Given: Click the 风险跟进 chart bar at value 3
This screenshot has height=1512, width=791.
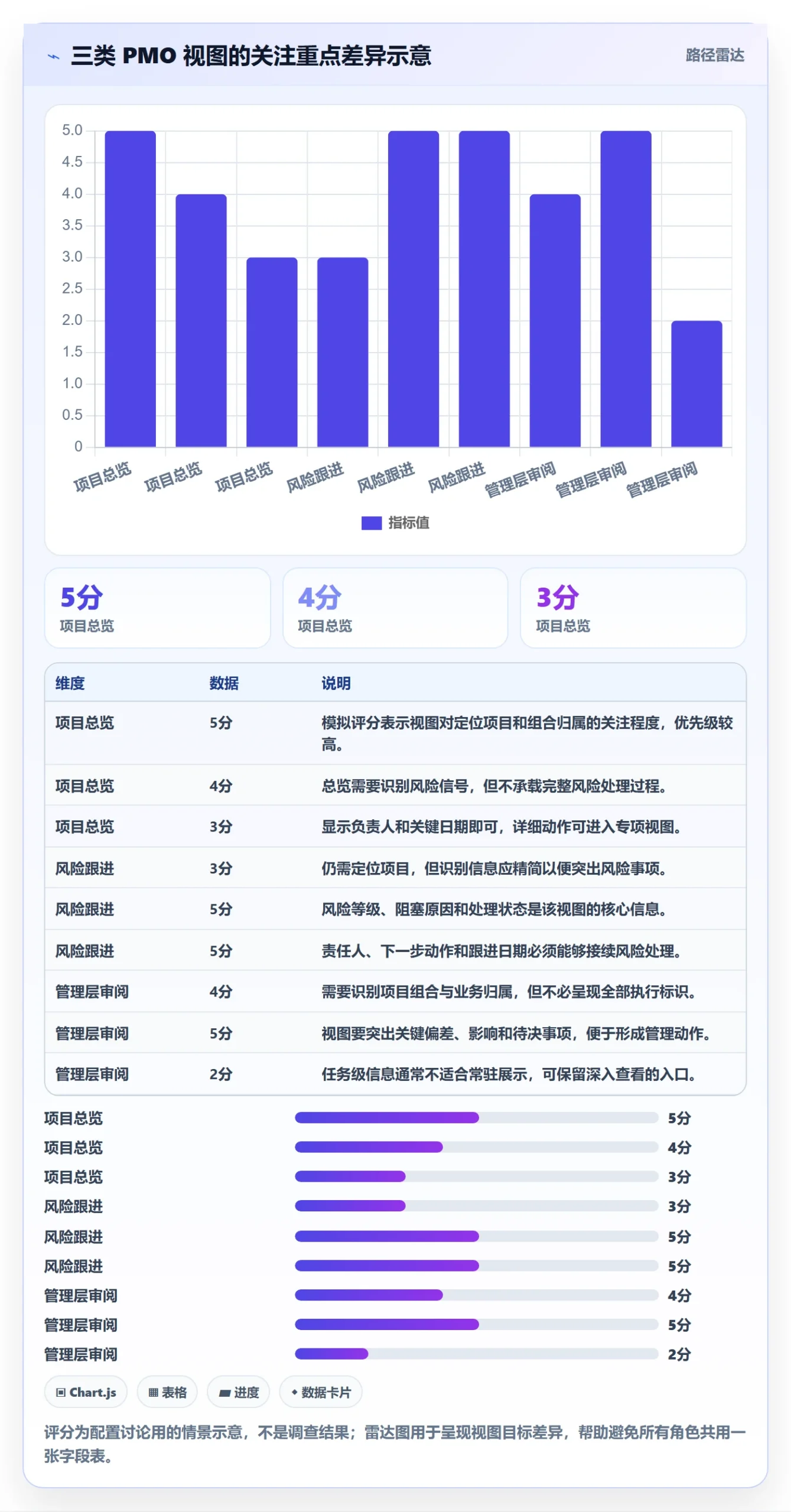Looking at the screenshot, I should pos(343,352).
